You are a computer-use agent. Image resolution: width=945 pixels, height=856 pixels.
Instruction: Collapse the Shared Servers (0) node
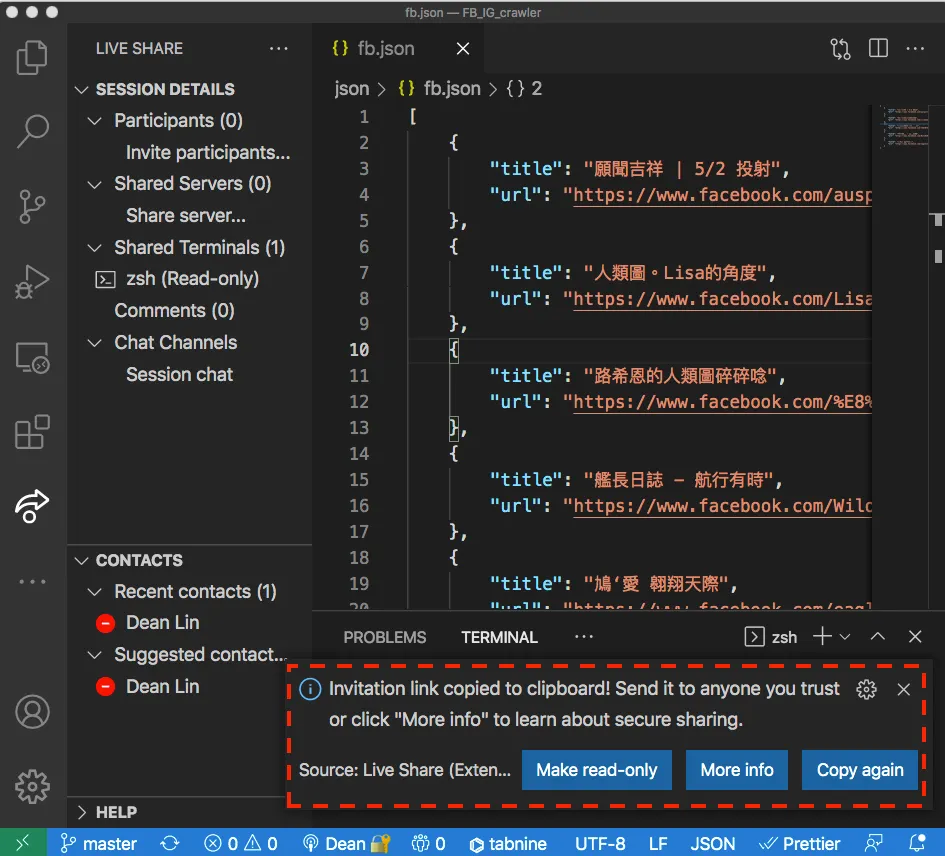tap(95, 184)
